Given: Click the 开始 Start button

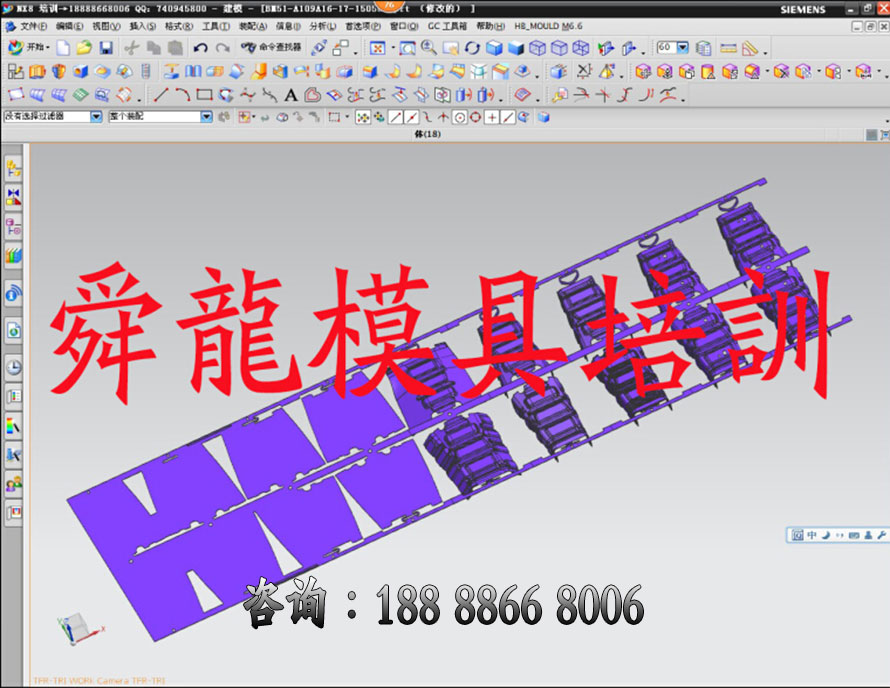Looking at the screenshot, I should pyautogui.click(x=28, y=48).
